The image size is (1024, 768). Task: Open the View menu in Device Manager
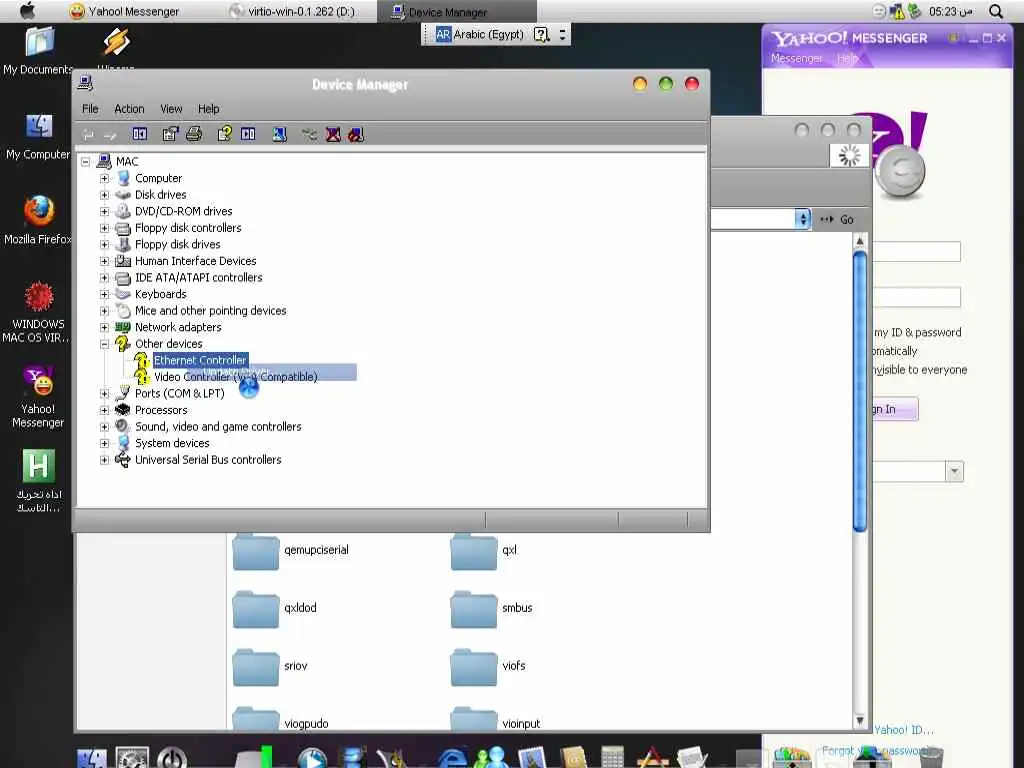[x=171, y=109]
